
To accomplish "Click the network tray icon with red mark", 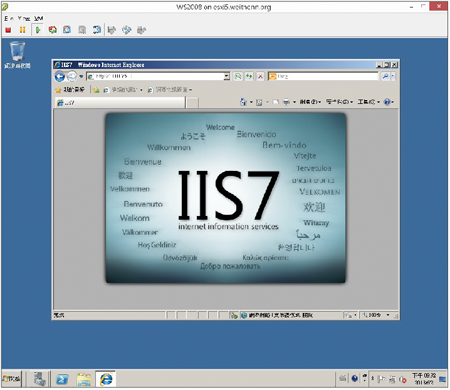I will click(x=403, y=379).
